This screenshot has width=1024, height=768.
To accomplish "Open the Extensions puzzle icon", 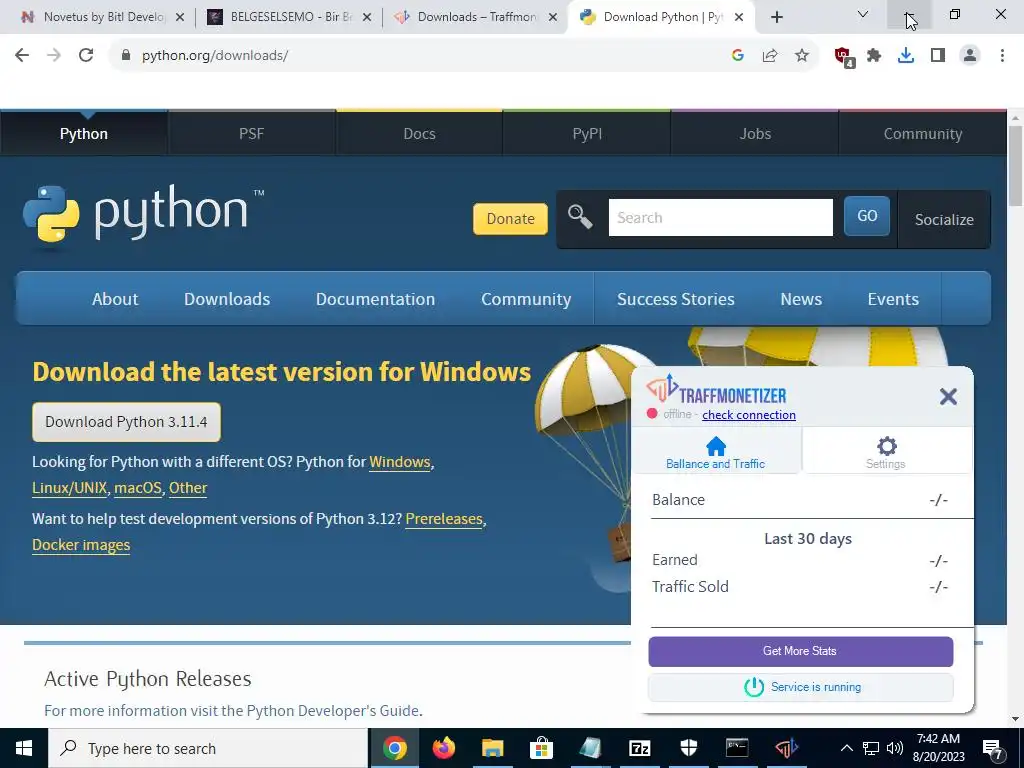I will (874, 56).
